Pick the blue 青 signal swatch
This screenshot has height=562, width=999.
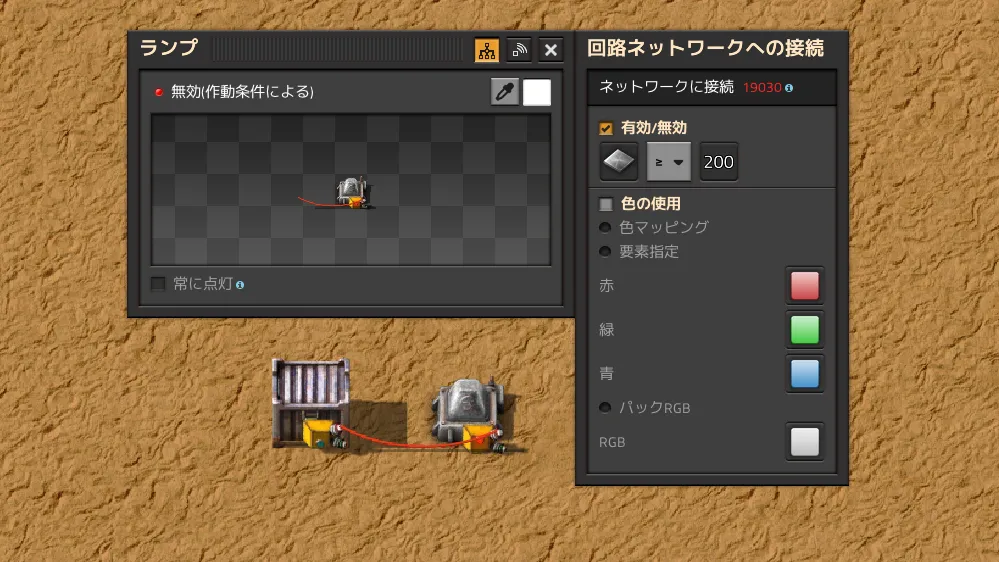(x=805, y=373)
